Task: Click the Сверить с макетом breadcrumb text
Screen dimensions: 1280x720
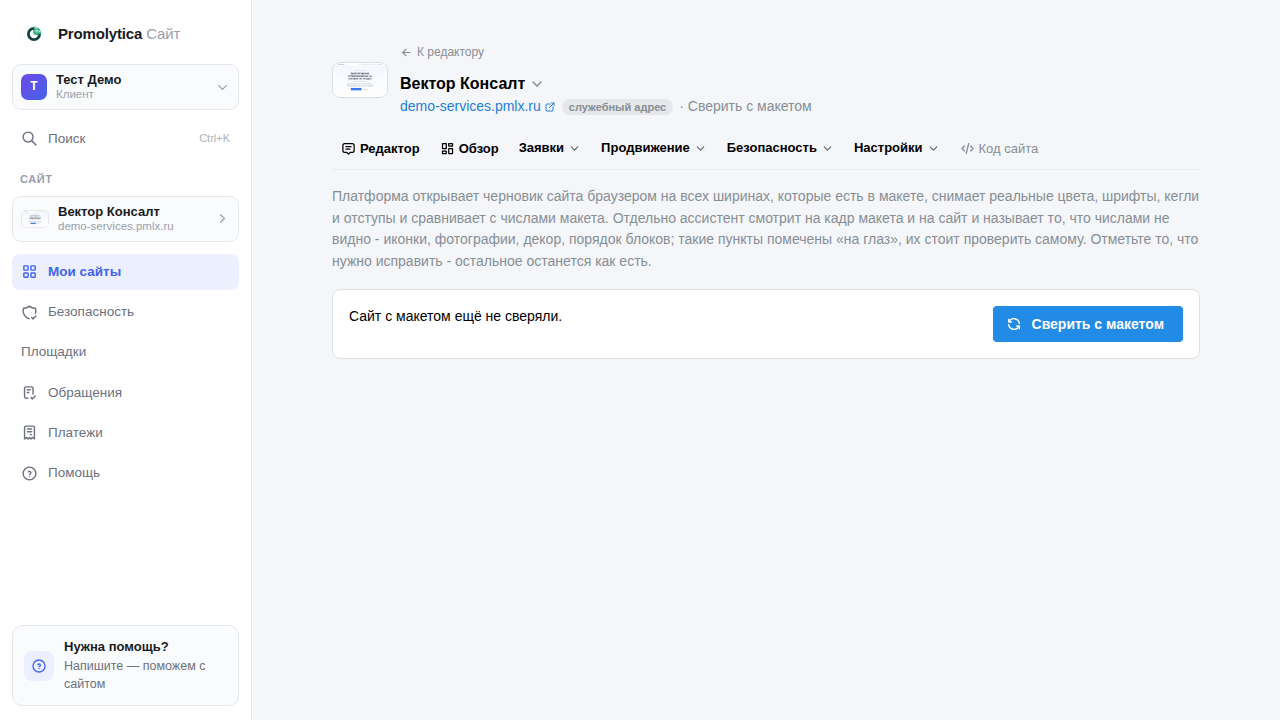Action: tap(750, 106)
